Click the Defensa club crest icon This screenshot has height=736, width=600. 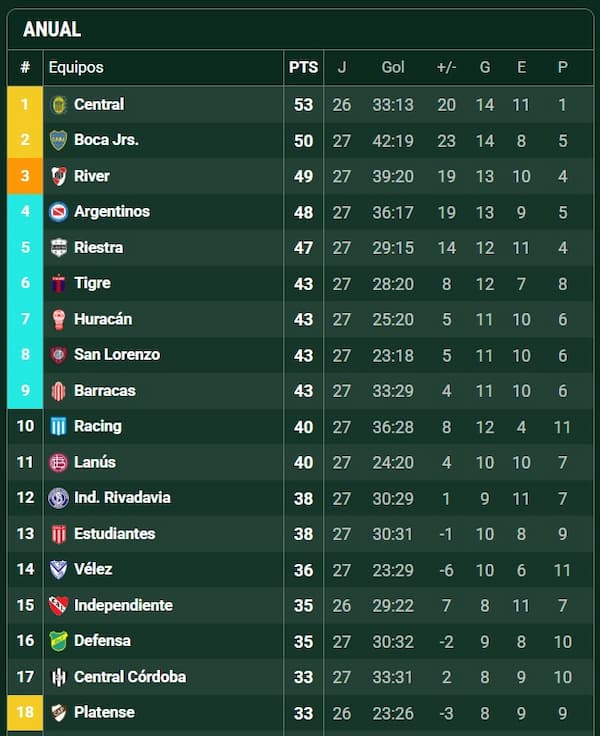coord(59,641)
